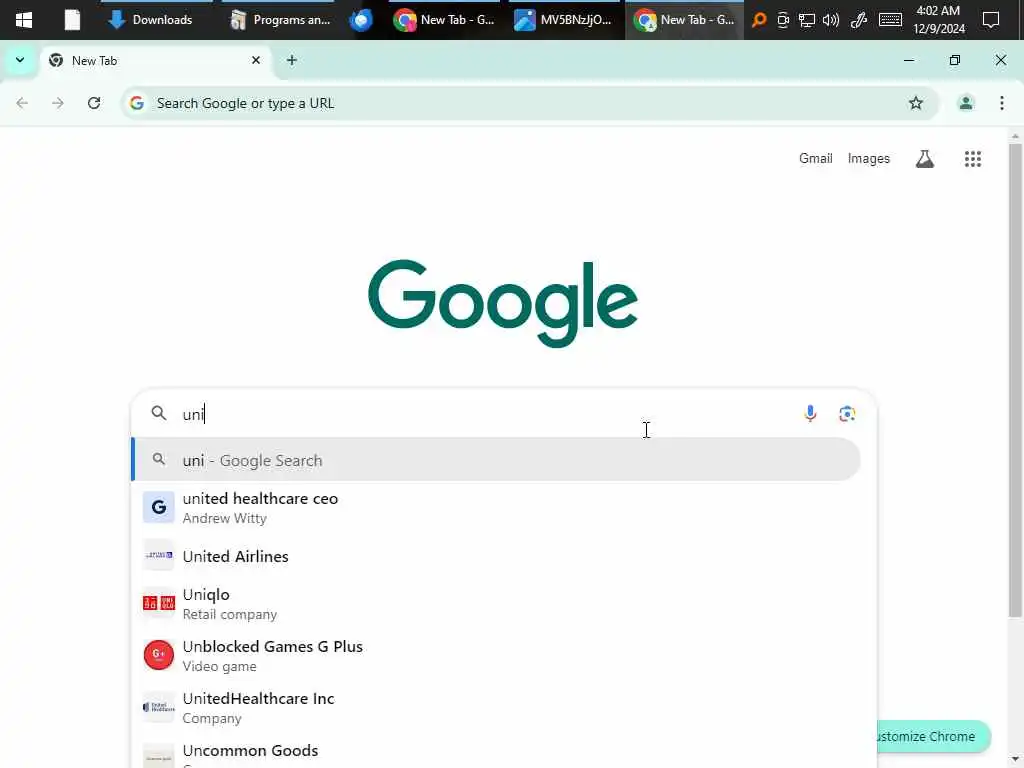Open the pen workspace tray icon

pyautogui.click(x=859, y=20)
